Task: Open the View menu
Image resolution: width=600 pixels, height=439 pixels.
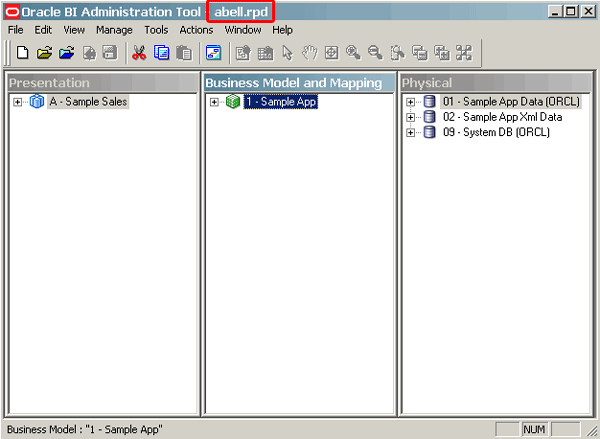Action: [x=74, y=30]
